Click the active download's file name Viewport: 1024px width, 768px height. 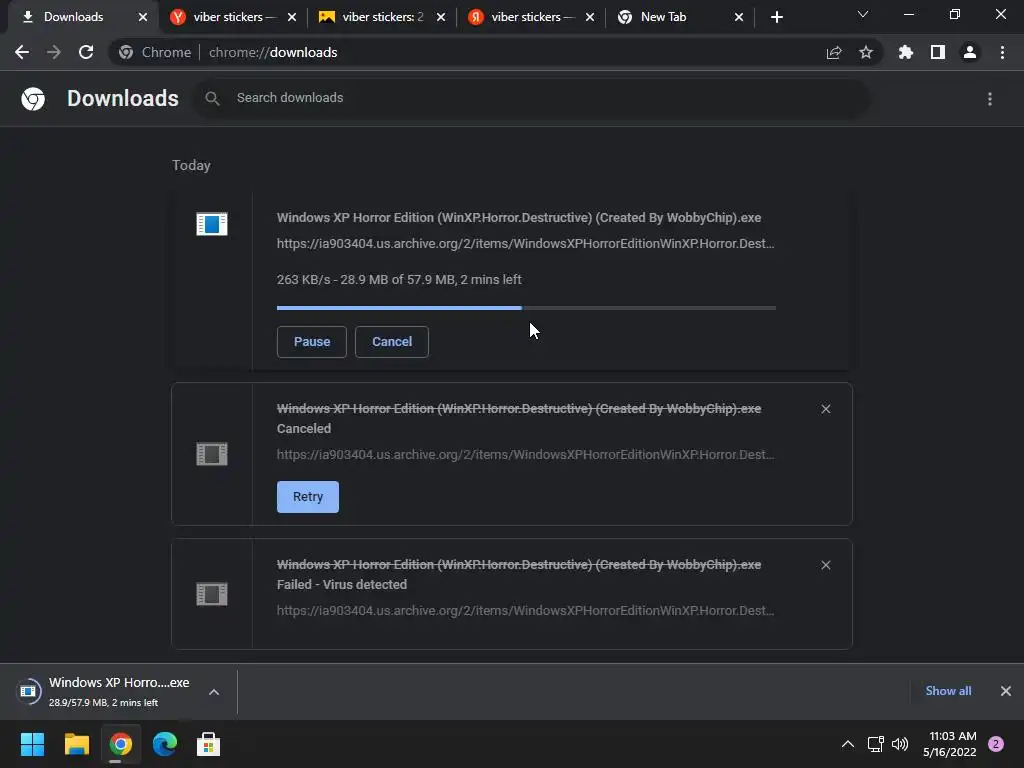coord(519,218)
